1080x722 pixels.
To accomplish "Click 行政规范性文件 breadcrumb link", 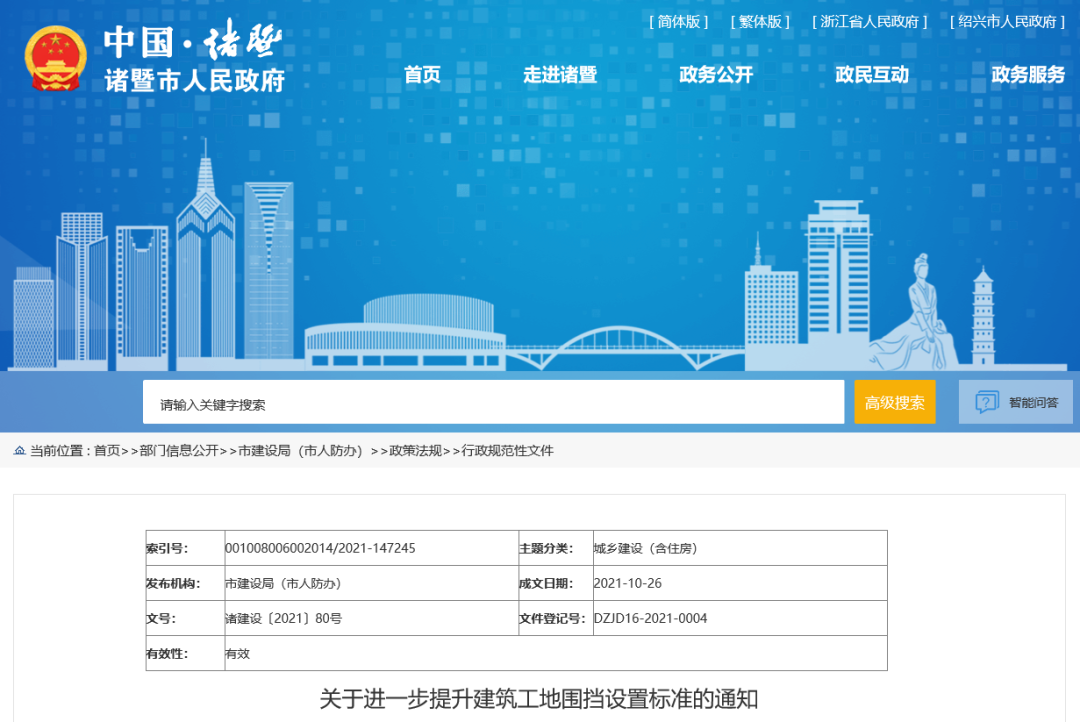I will point(507,451).
